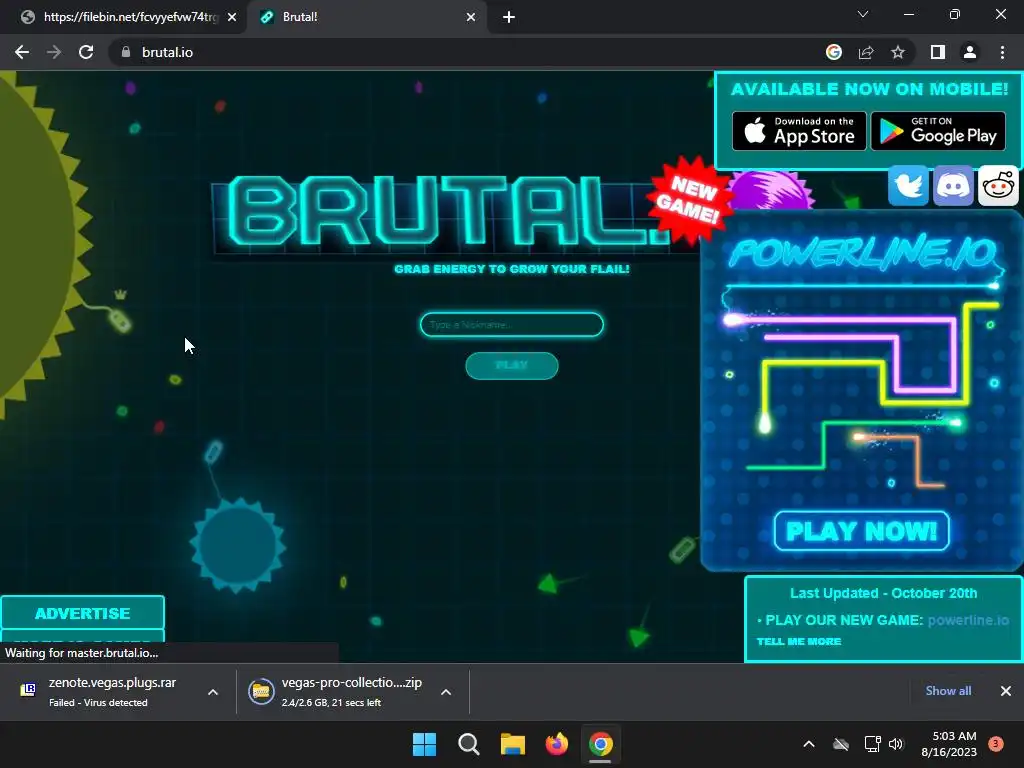Viewport: 1024px width, 768px height.
Task: Open the Get it on Google Play badge
Action: 938,131
